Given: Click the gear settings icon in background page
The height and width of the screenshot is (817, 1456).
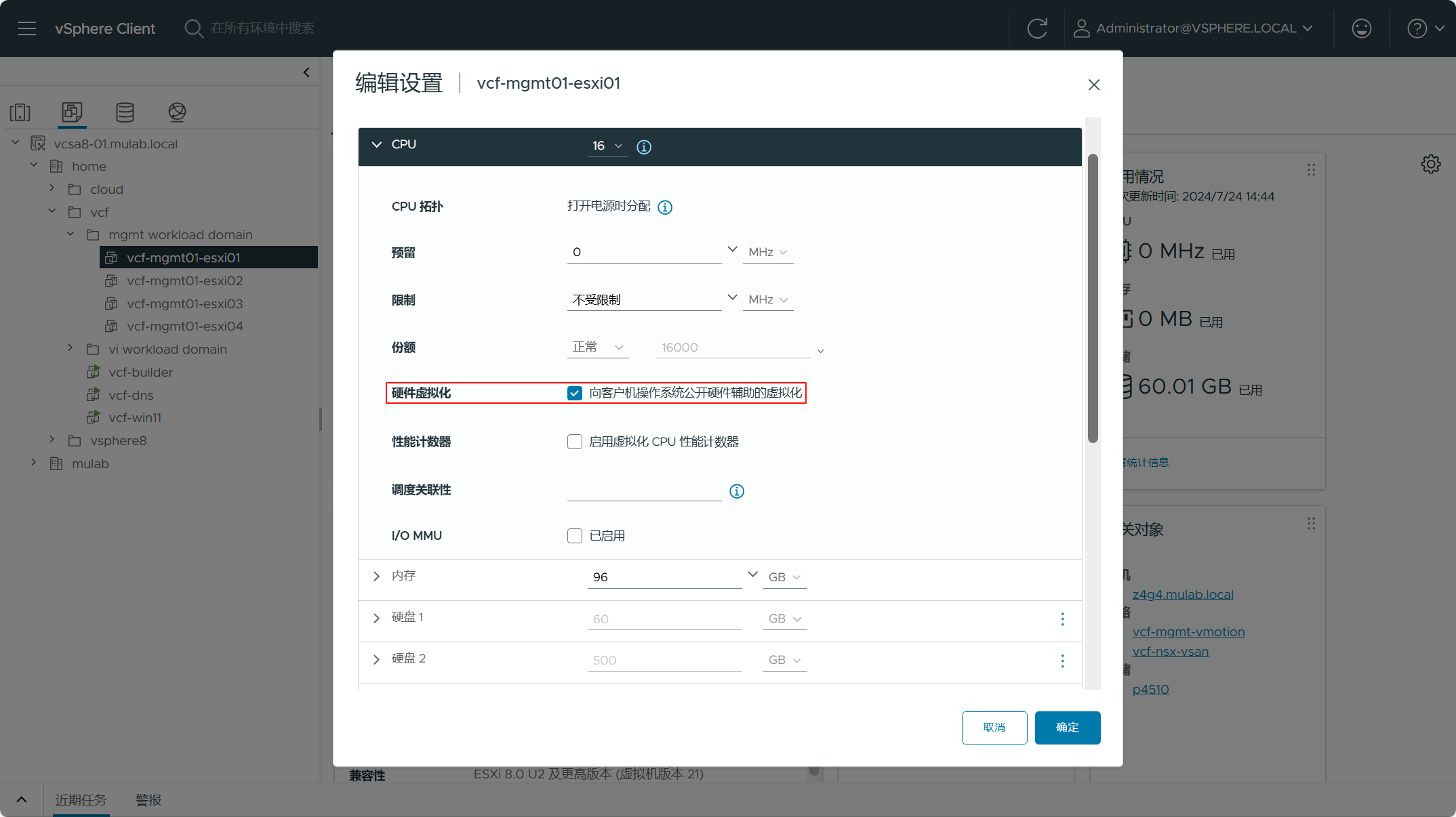Looking at the screenshot, I should 1431,164.
